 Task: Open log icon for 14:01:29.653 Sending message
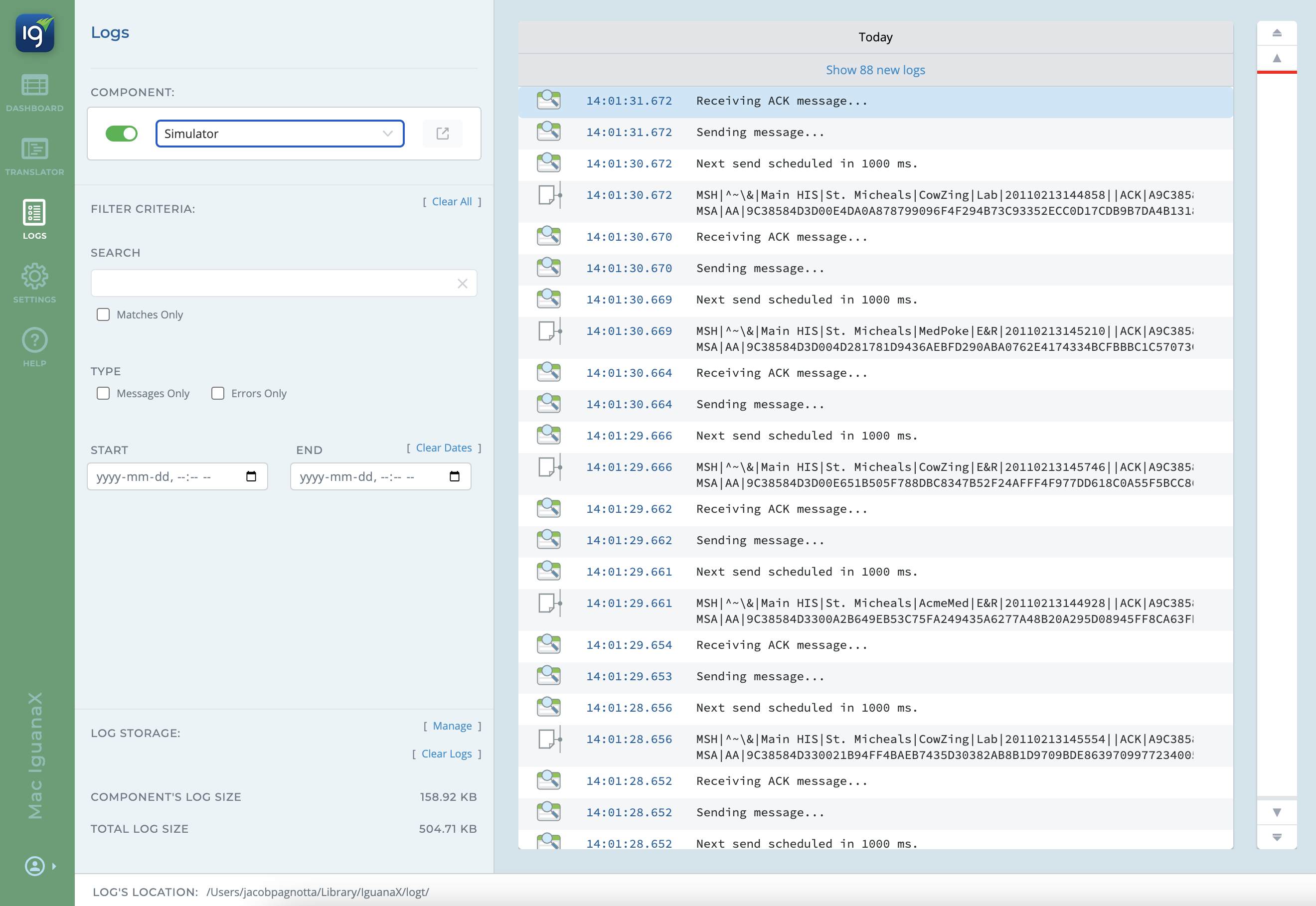coord(548,676)
